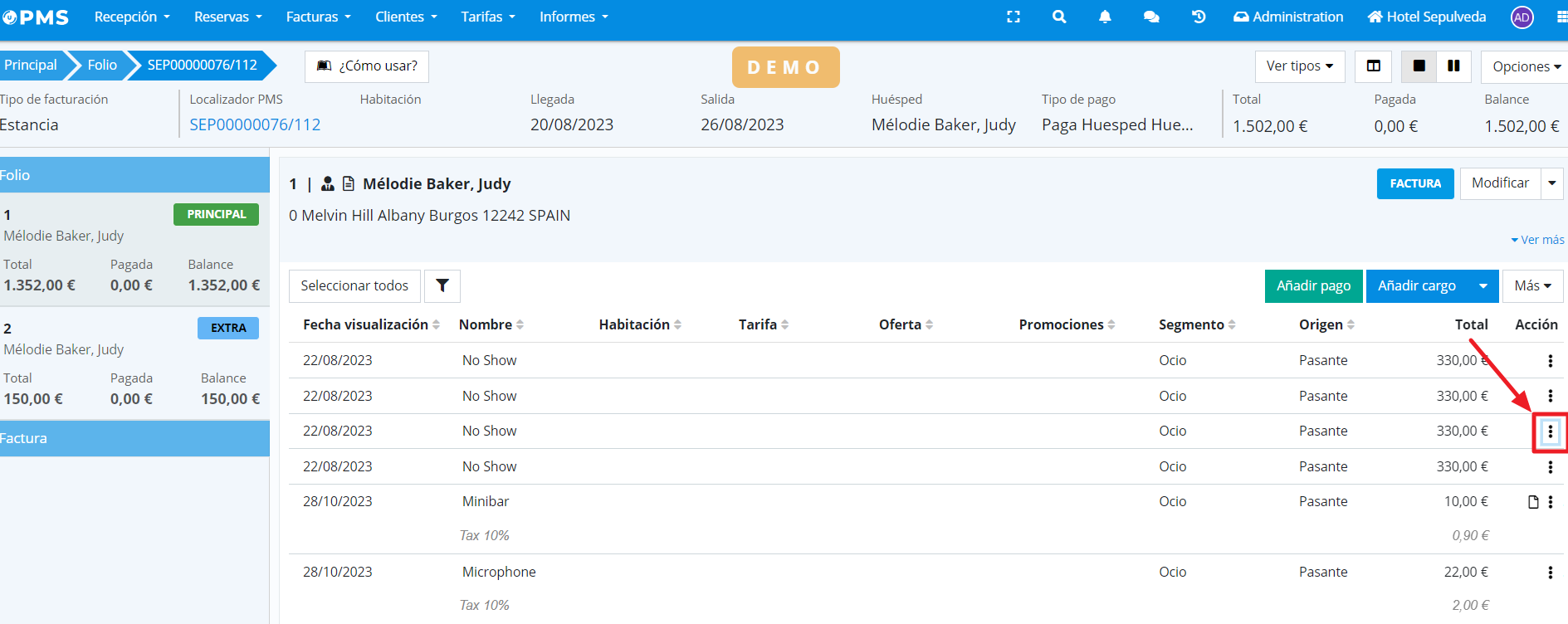Switch to split columns view layout
The image size is (1568, 624).
1374,66
